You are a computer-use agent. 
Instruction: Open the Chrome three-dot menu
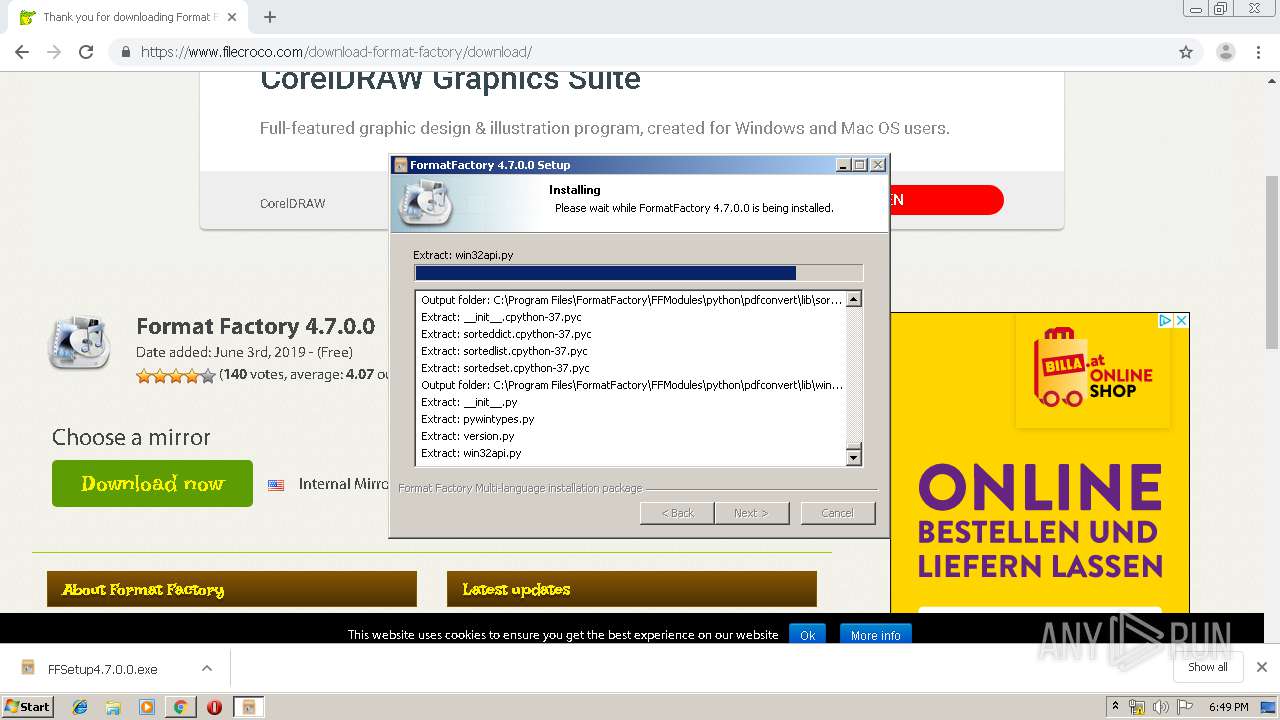tap(1258, 52)
